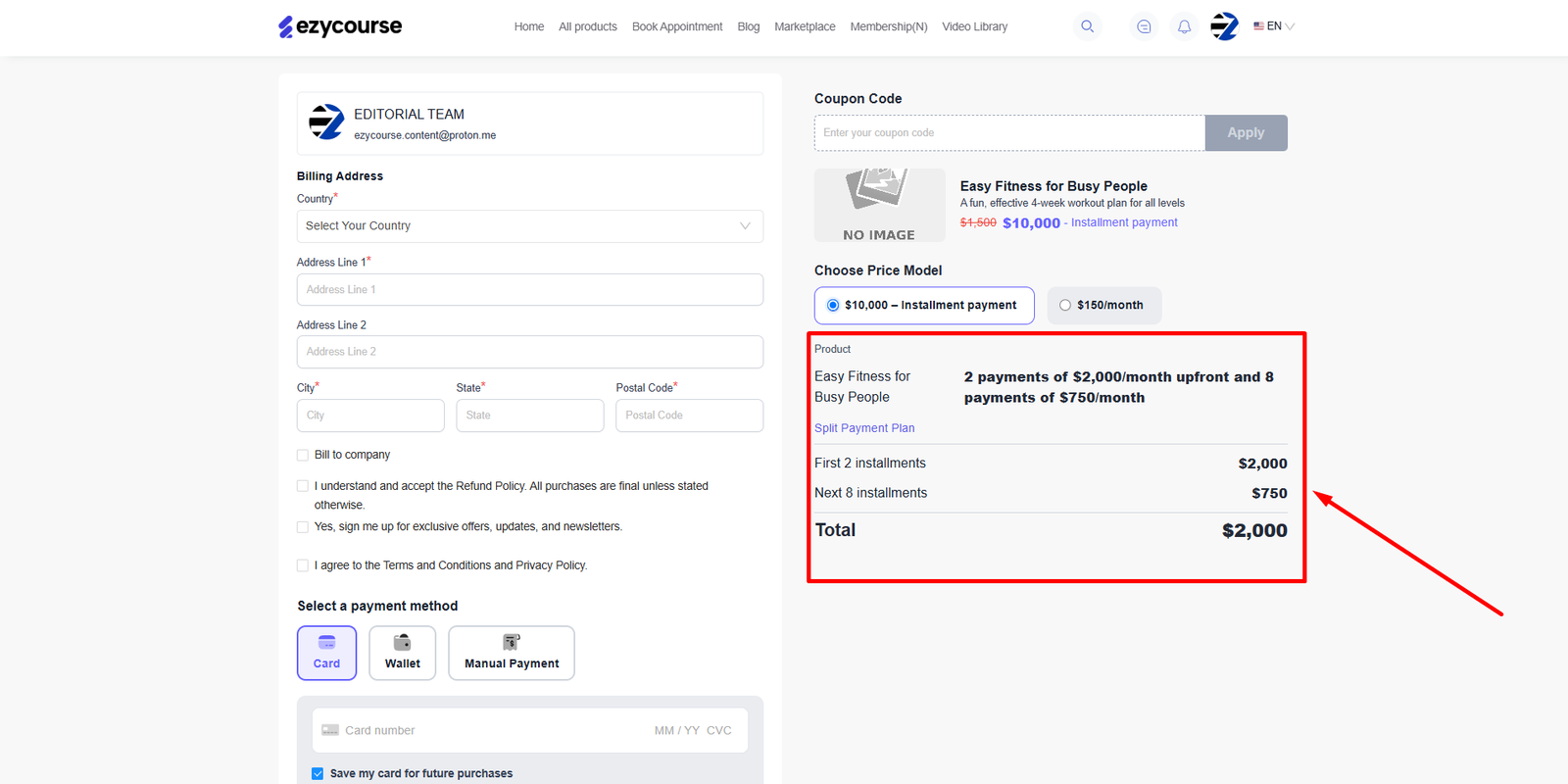Pick the Manual Payment option
1568x784 pixels.
point(512,653)
